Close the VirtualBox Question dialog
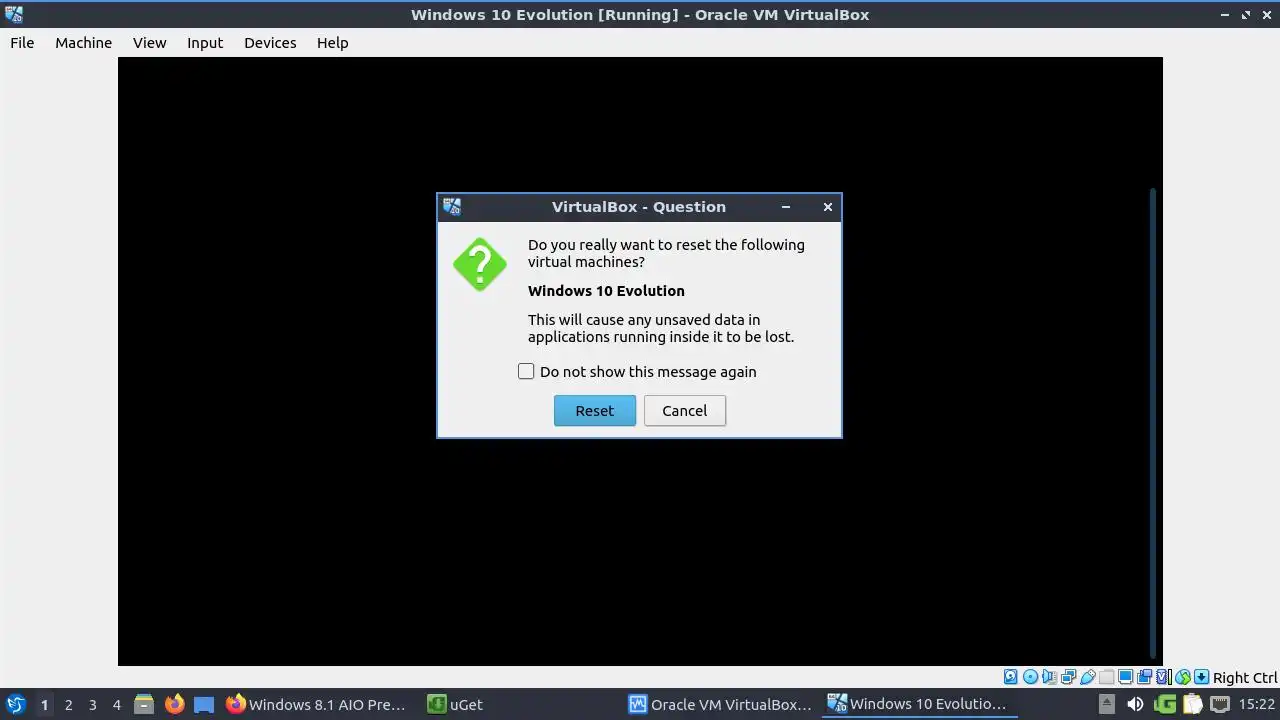The width and height of the screenshot is (1280, 720). coord(828,207)
